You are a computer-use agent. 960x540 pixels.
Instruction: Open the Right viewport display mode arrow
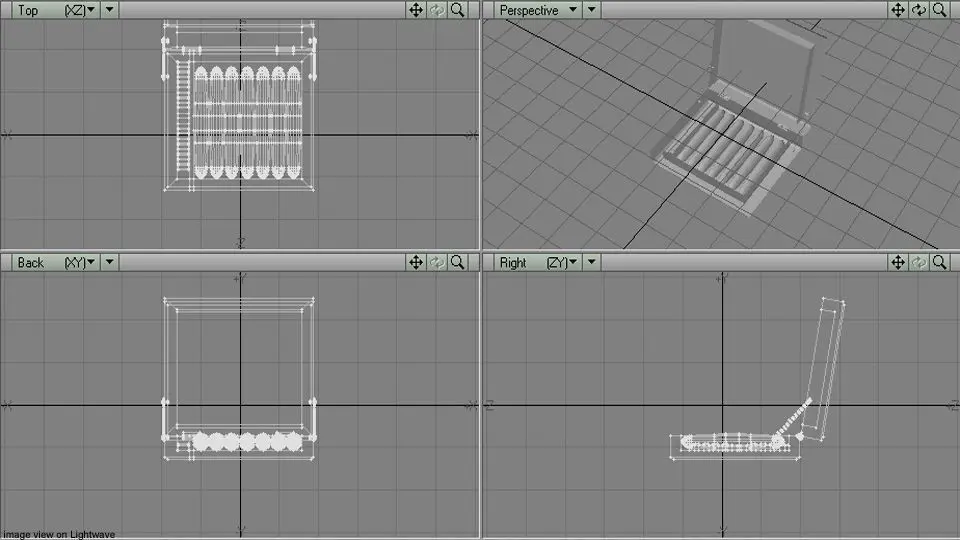click(591, 262)
